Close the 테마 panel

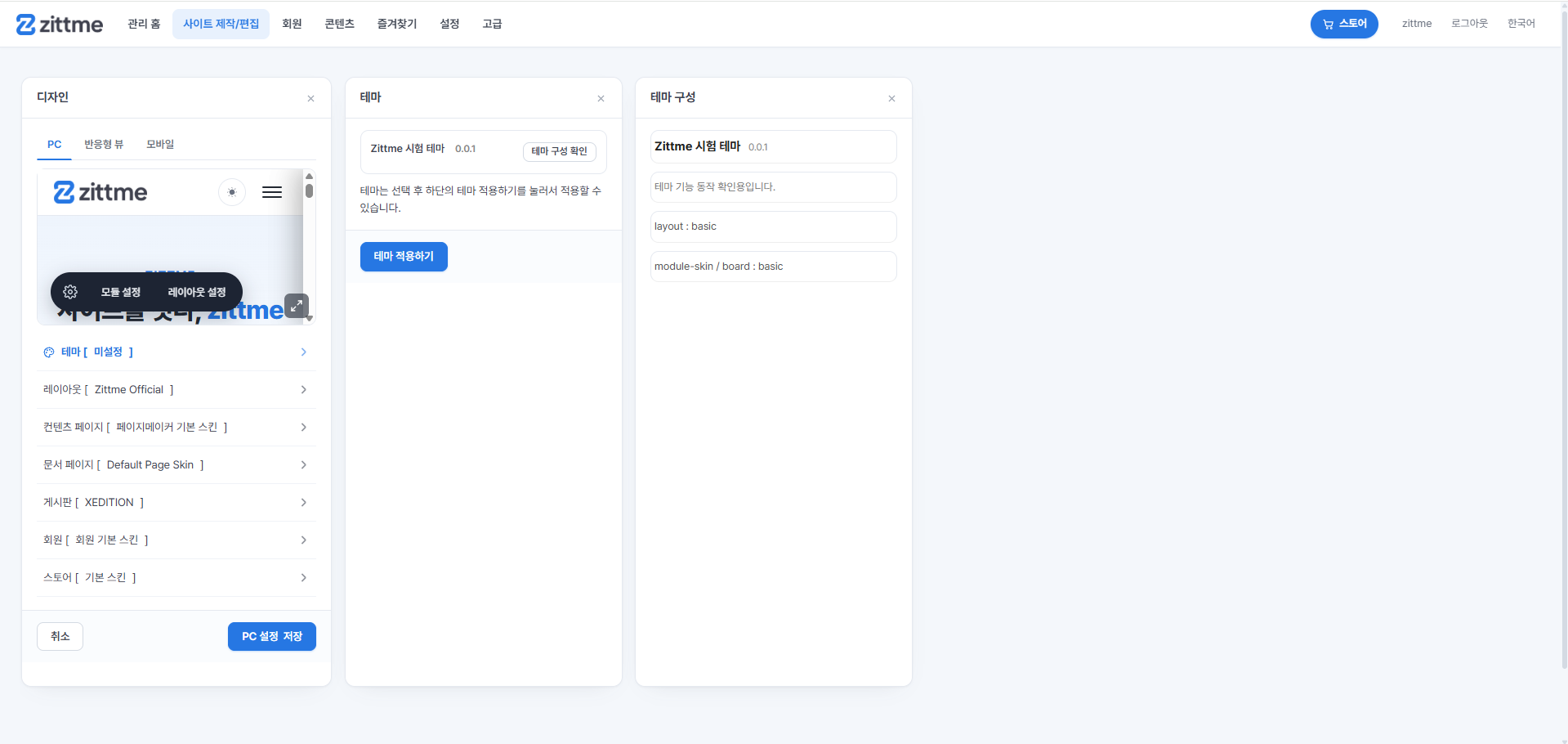(601, 99)
